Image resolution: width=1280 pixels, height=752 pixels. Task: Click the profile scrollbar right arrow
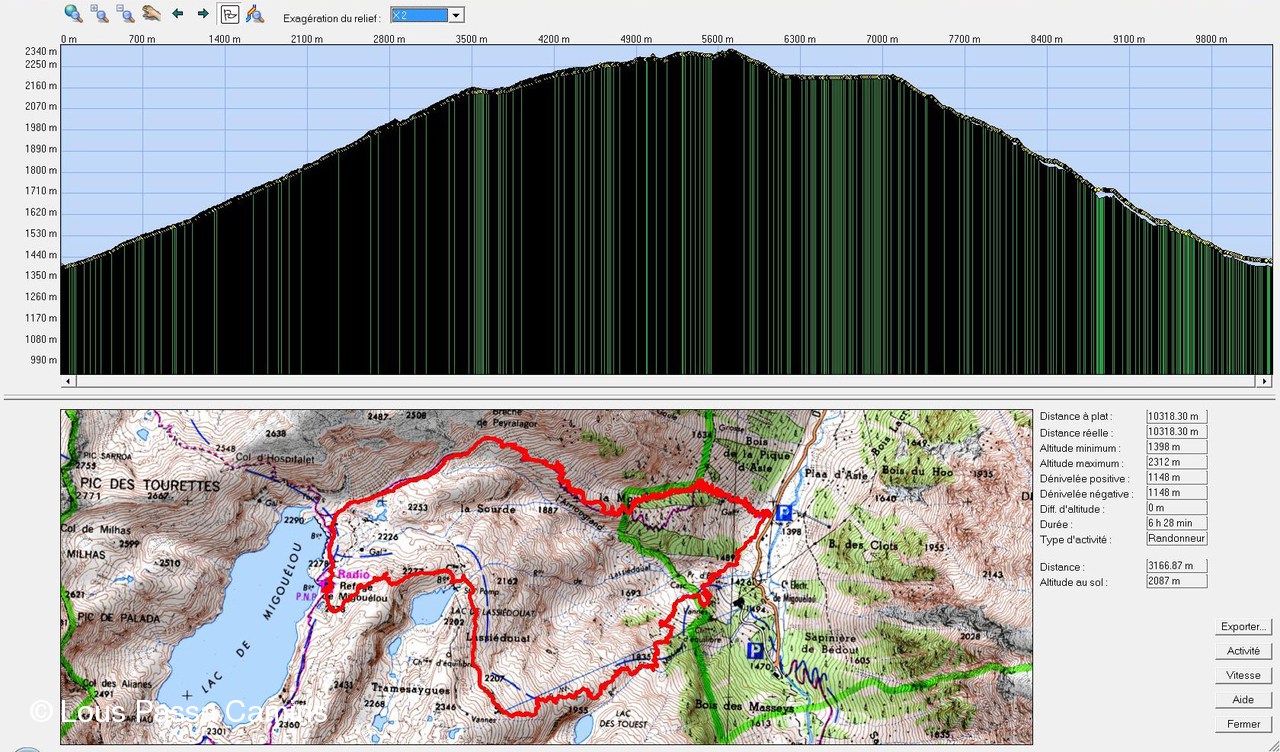coord(1265,381)
